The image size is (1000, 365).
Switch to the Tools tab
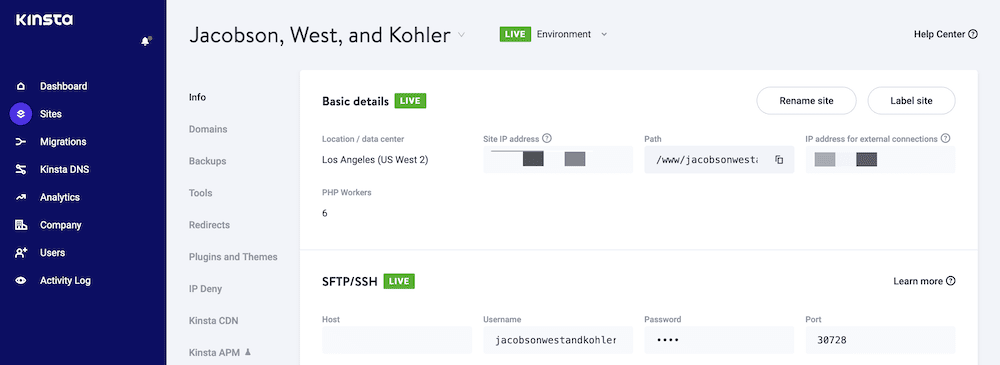[x=200, y=193]
